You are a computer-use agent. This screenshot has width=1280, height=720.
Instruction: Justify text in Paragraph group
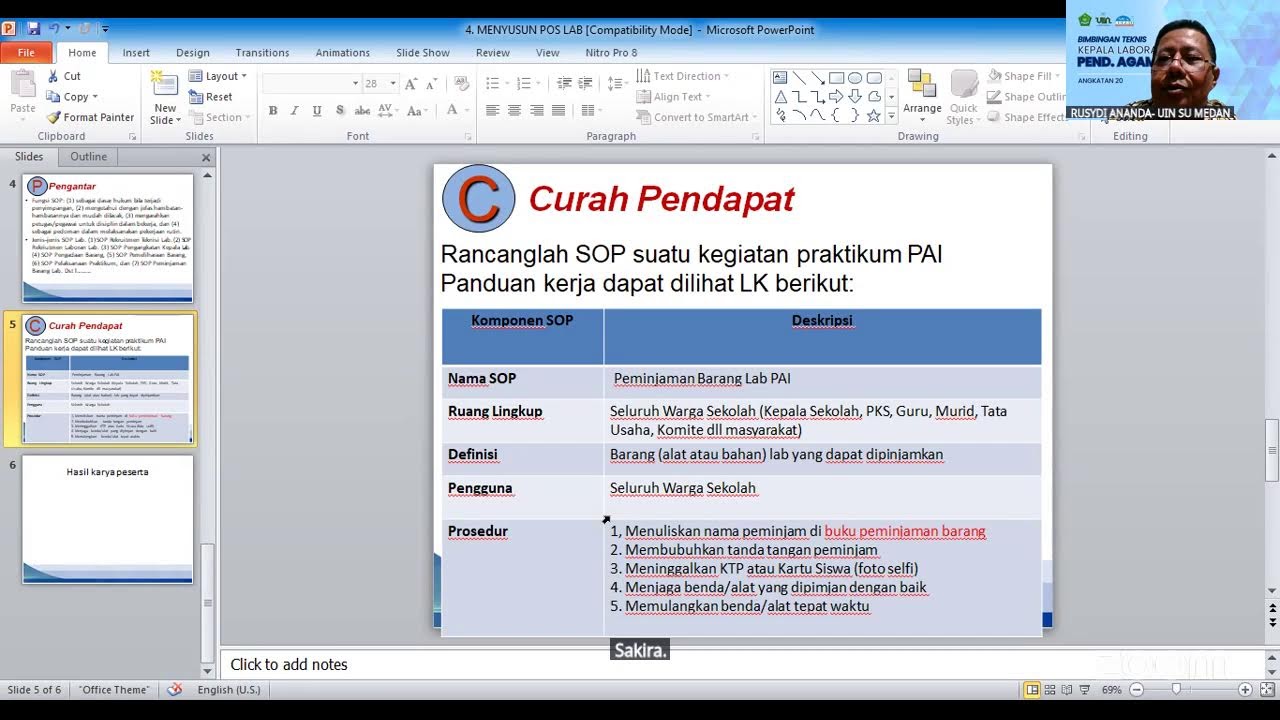click(558, 110)
